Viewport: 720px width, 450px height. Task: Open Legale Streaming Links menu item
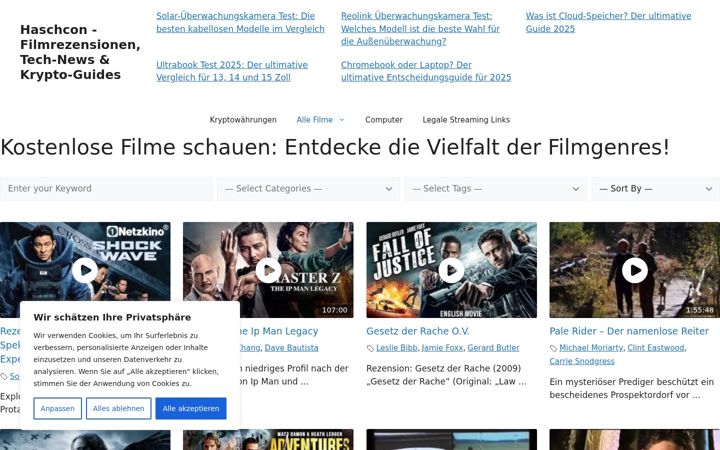(466, 120)
